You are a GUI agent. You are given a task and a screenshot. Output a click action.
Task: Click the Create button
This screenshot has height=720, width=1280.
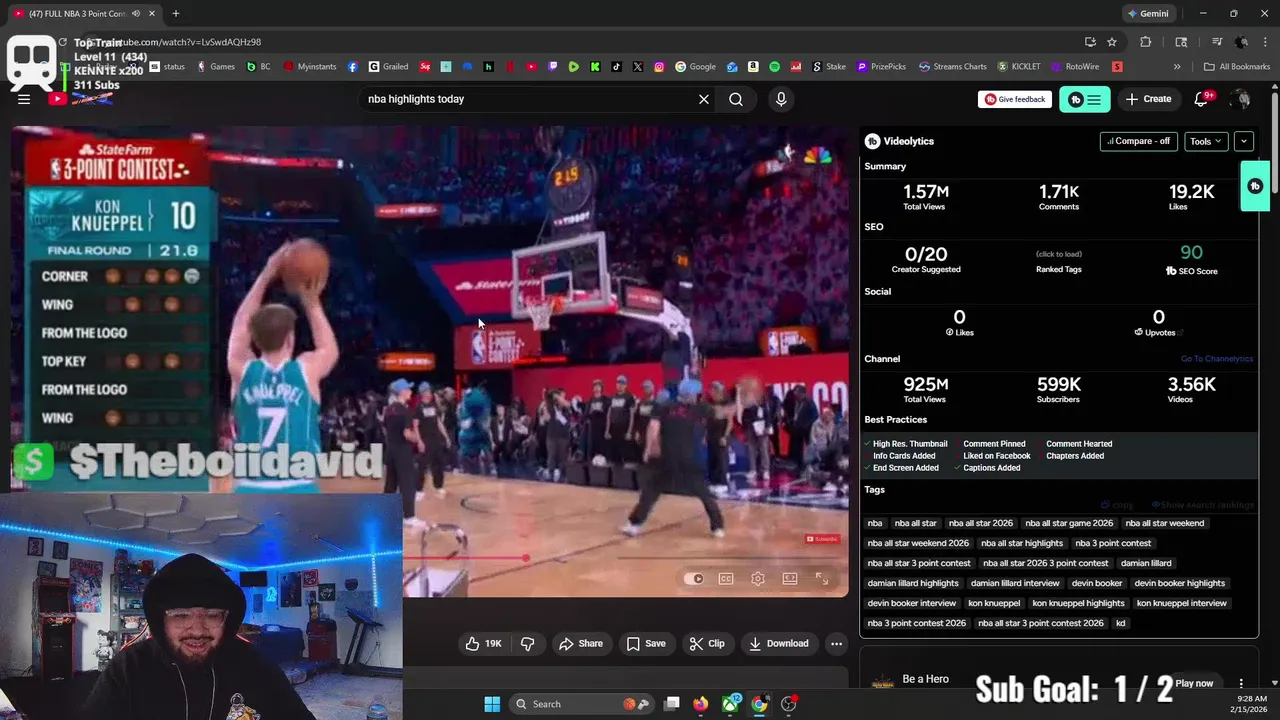coord(1148,99)
